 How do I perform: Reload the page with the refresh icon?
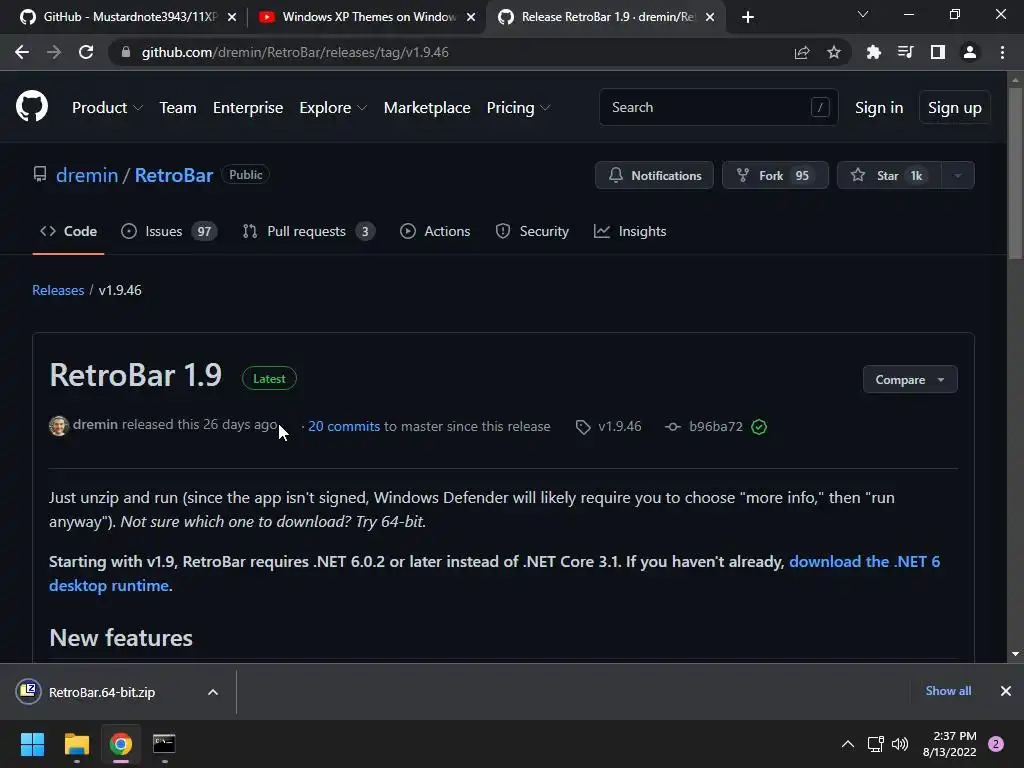[86, 52]
